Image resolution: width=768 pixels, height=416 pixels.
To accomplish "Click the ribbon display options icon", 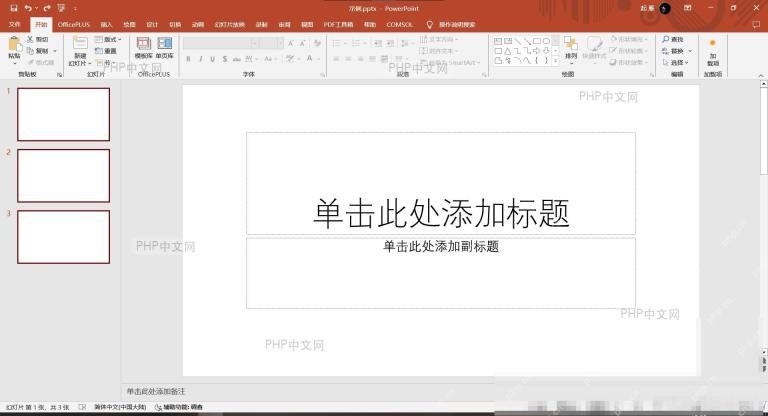I will click(x=688, y=8).
